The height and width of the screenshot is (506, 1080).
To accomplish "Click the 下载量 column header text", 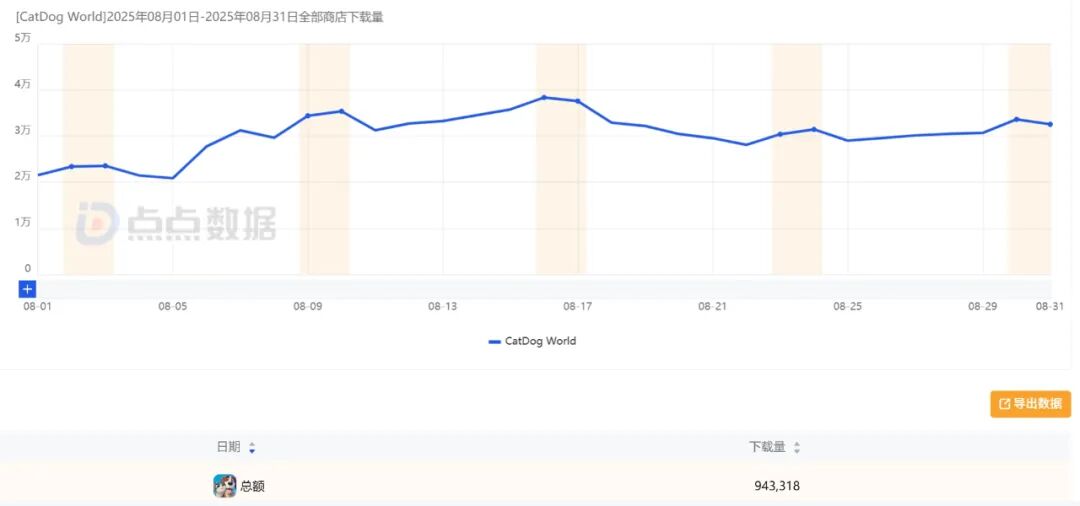I will tap(767, 447).
